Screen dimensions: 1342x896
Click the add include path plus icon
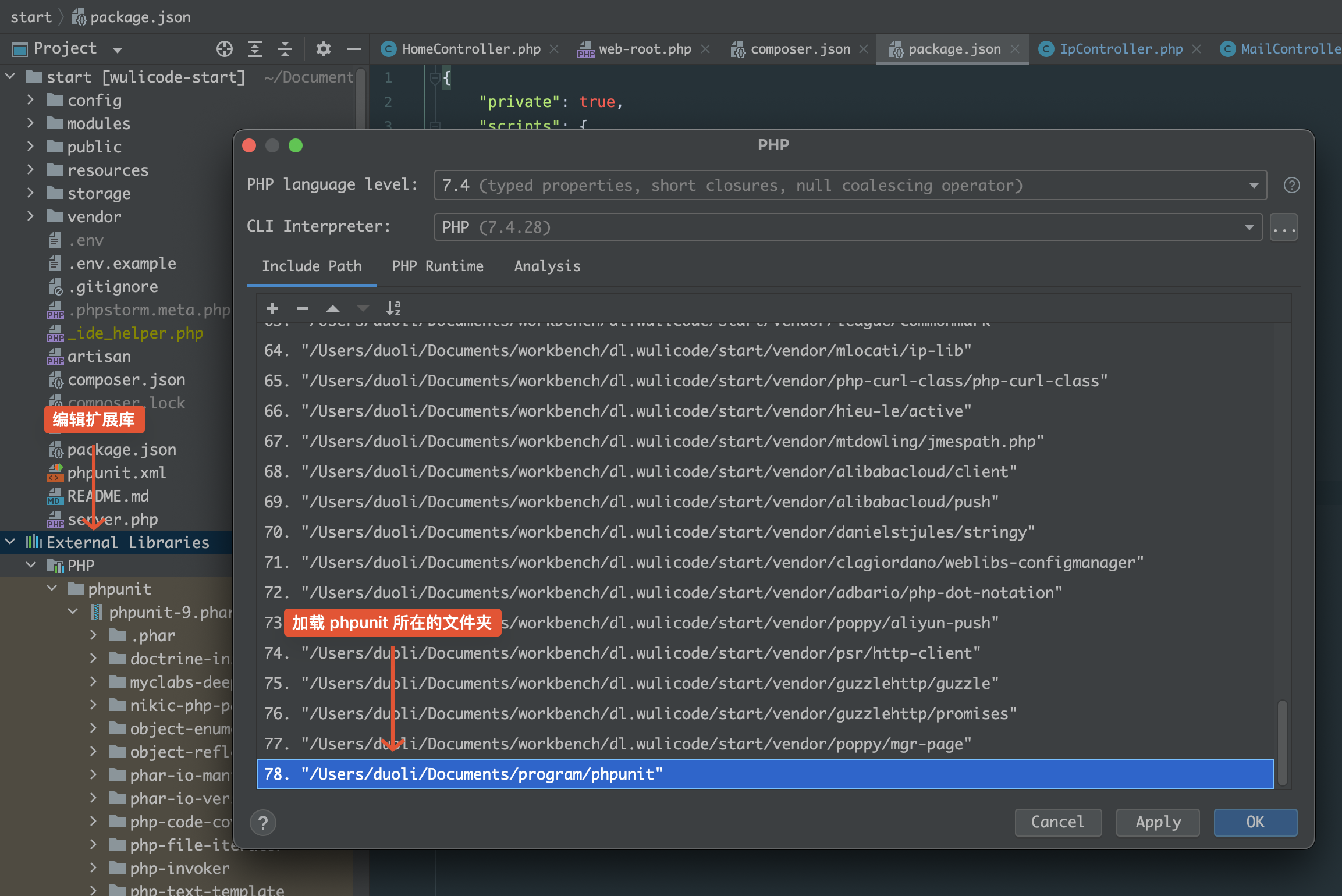click(272, 308)
